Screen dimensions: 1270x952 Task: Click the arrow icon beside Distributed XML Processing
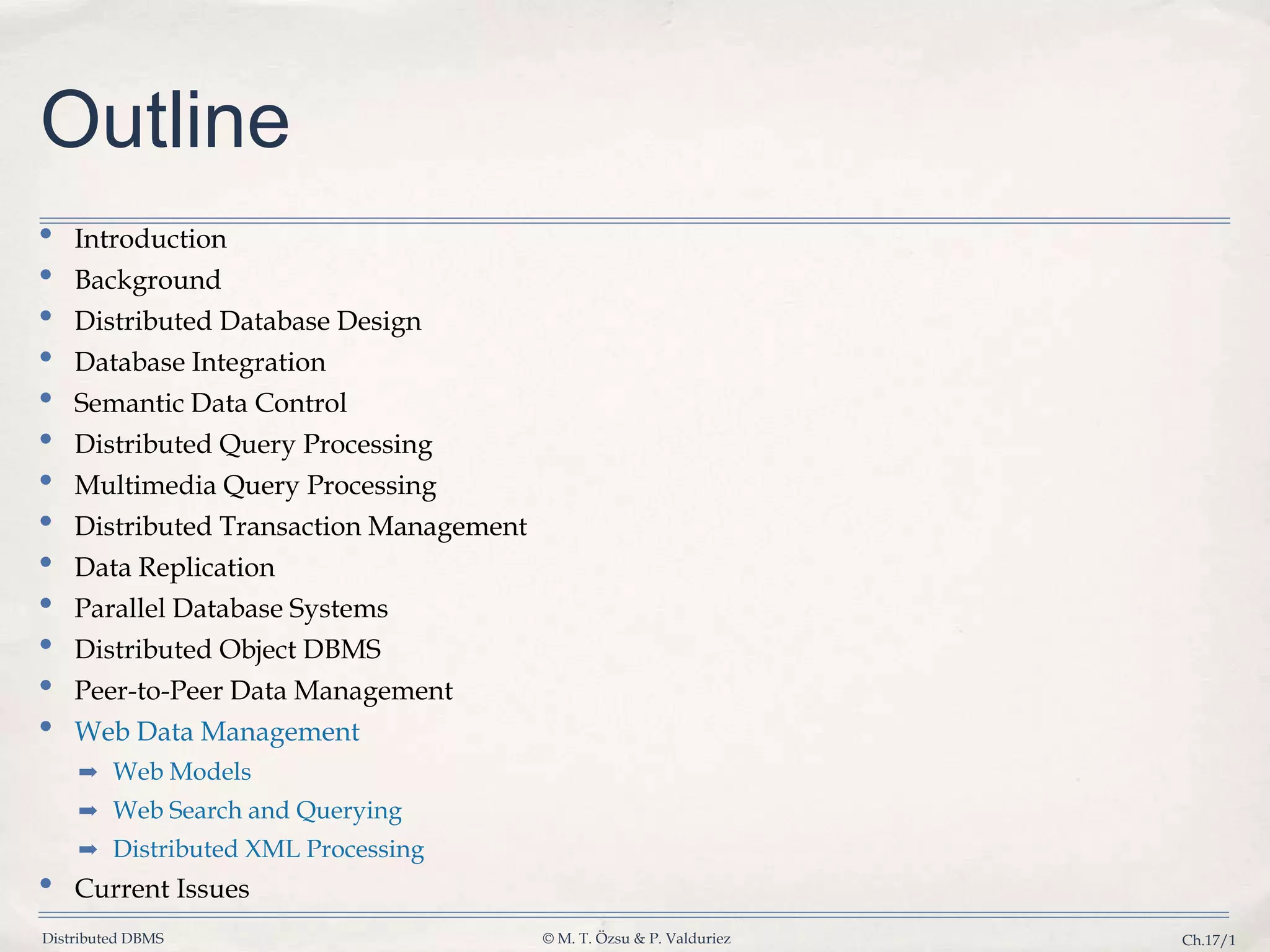89,849
